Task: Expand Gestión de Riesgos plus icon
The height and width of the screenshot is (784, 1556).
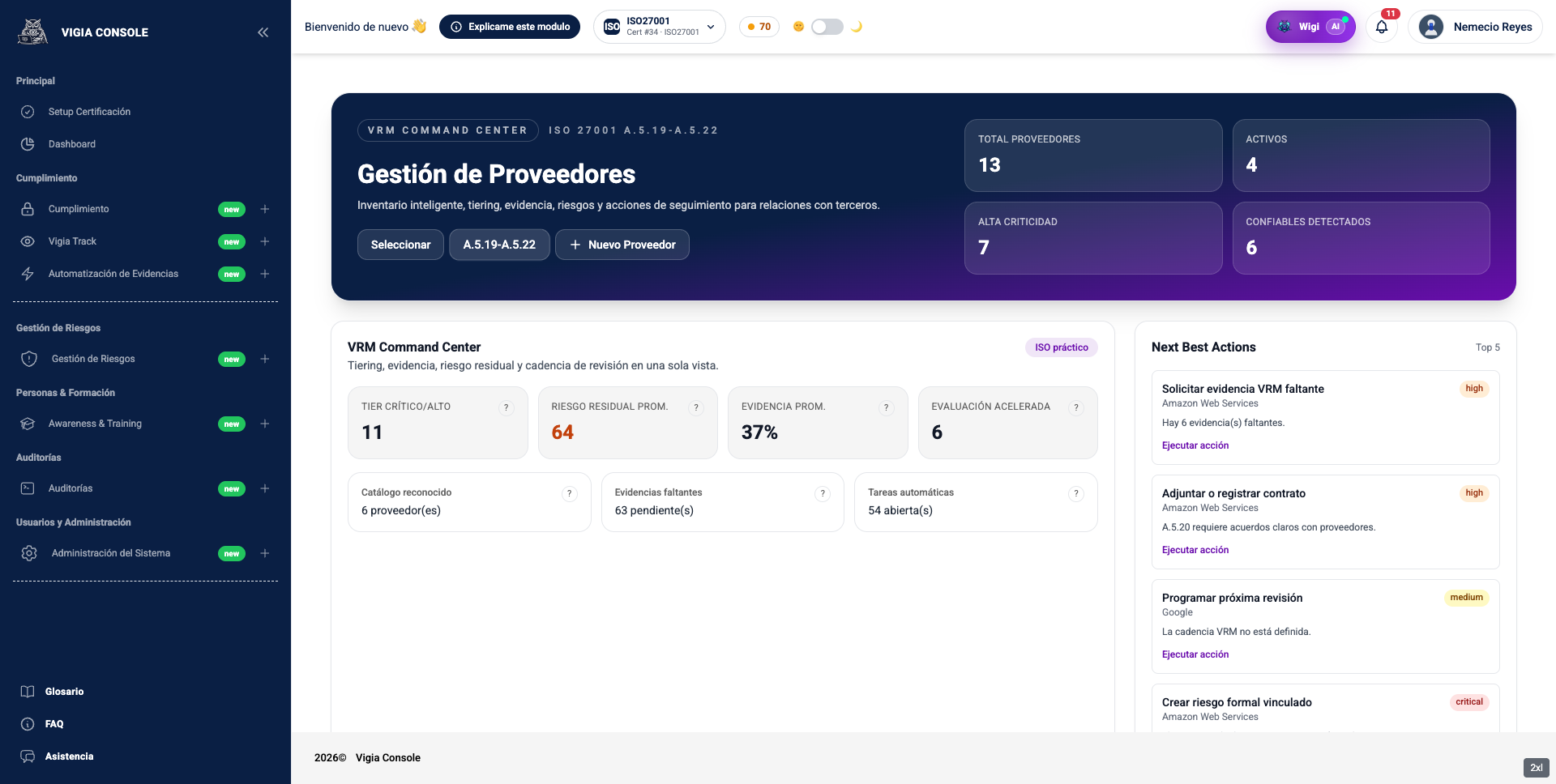Action: click(264, 359)
